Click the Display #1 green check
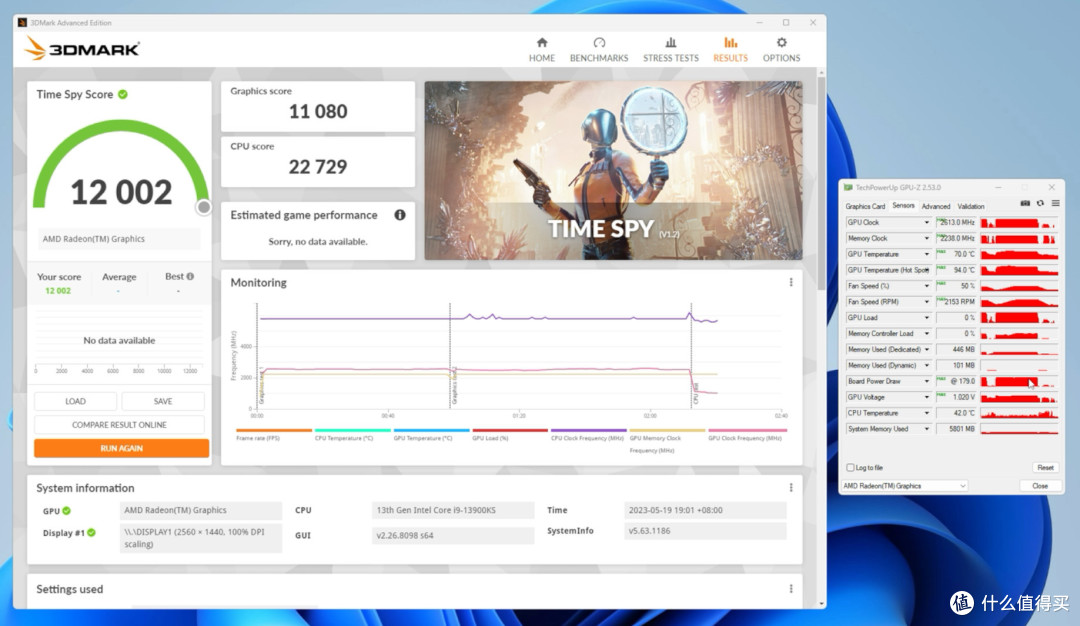The height and width of the screenshot is (626, 1080). pos(92,532)
